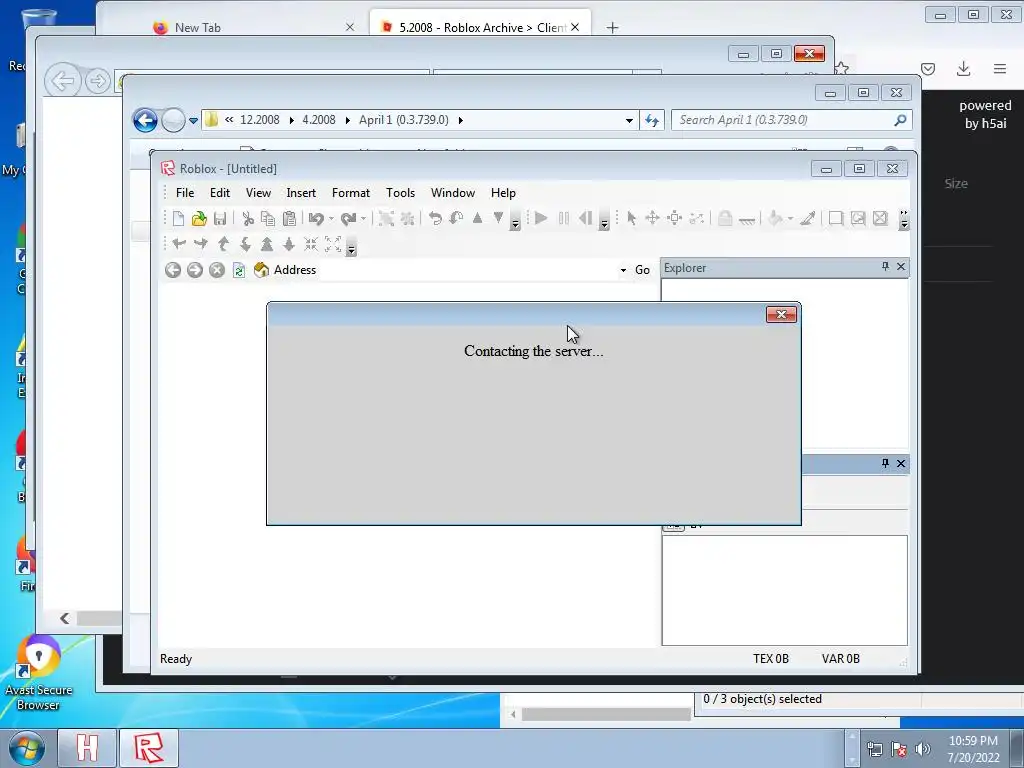Click the Ungroup objects icon
Image resolution: width=1024 pixels, height=768 pixels.
point(408,218)
